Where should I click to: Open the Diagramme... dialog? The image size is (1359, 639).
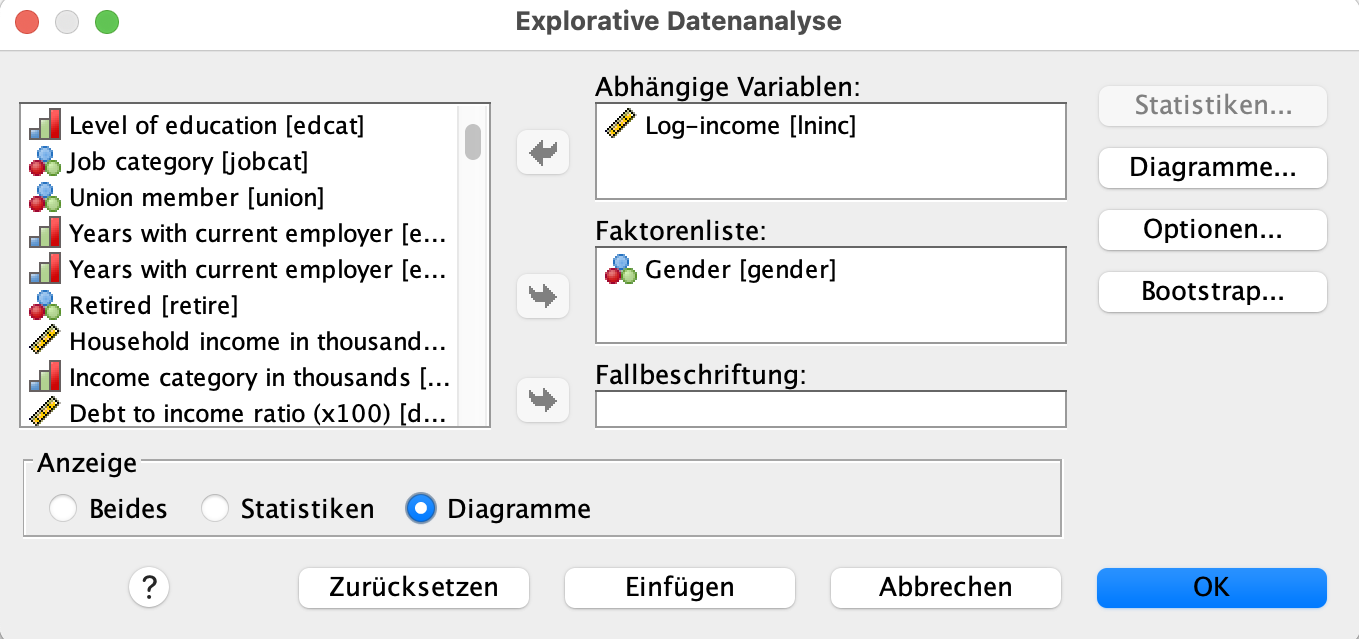pyautogui.click(x=1212, y=168)
